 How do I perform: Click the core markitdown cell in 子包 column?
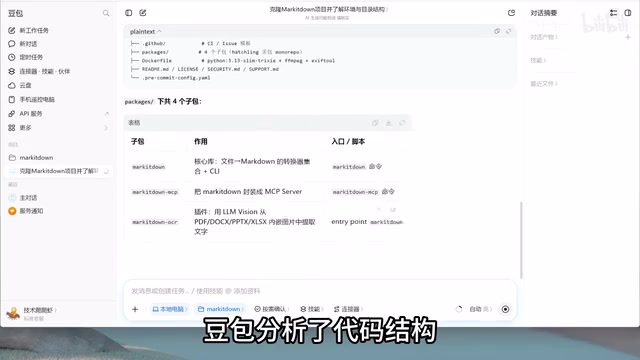click(x=149, y=167)
